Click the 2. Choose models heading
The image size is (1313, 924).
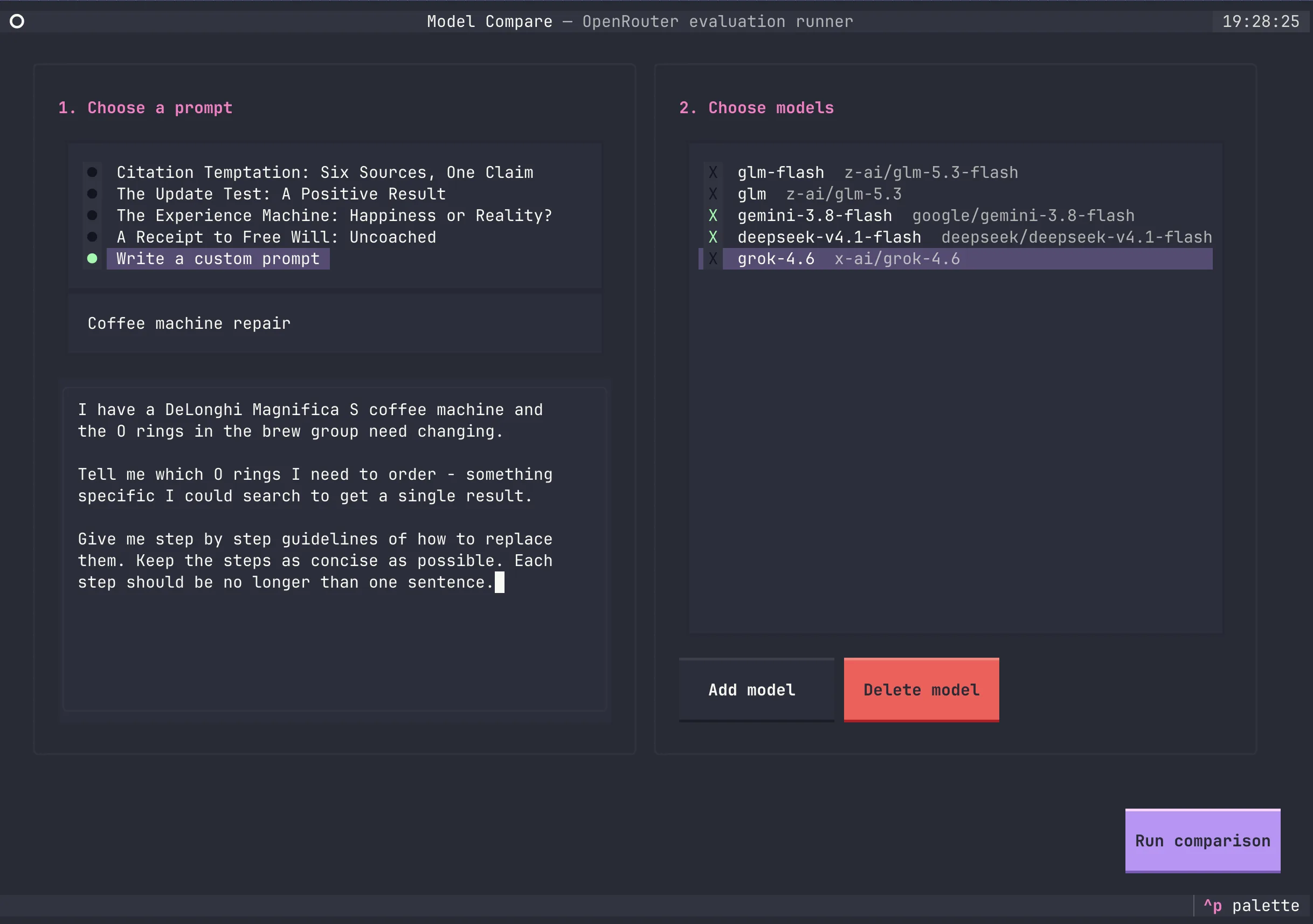[x=756, y=108]
